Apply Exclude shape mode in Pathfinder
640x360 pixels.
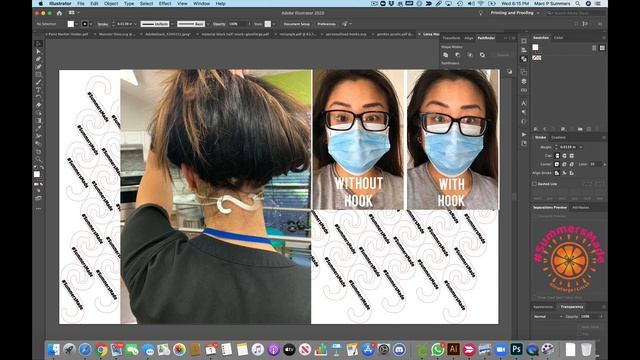(482, 55)
